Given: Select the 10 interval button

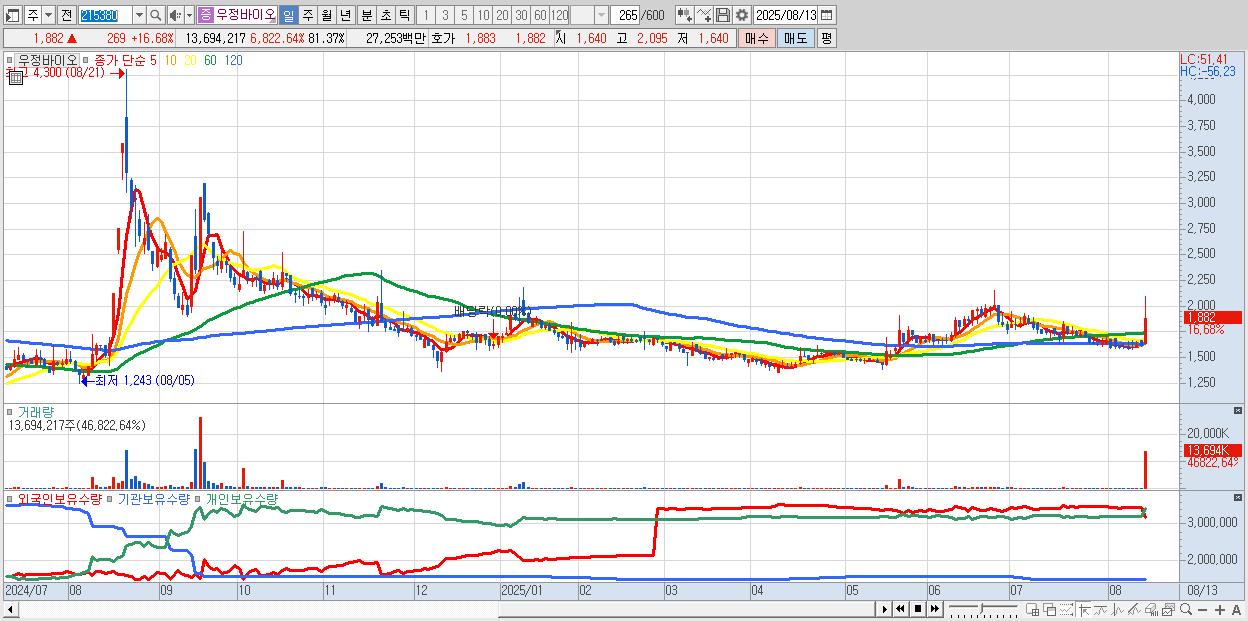Looking at the screenshot, I should 483,15.
